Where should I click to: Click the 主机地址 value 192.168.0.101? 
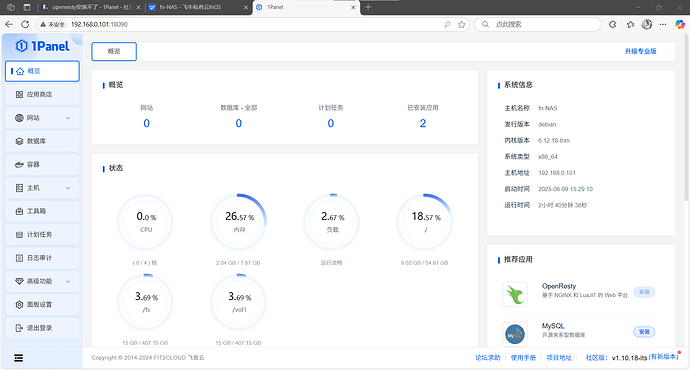pos(557,173)
